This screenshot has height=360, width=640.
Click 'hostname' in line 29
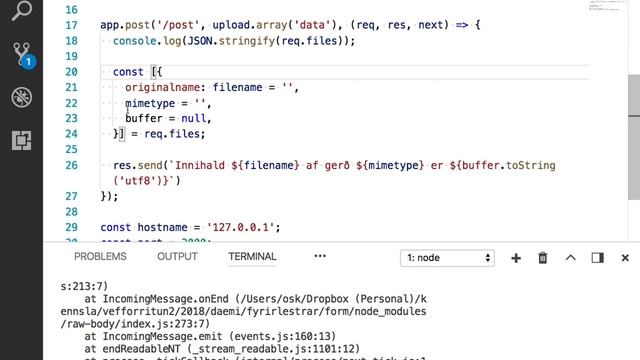pos(162,227)
